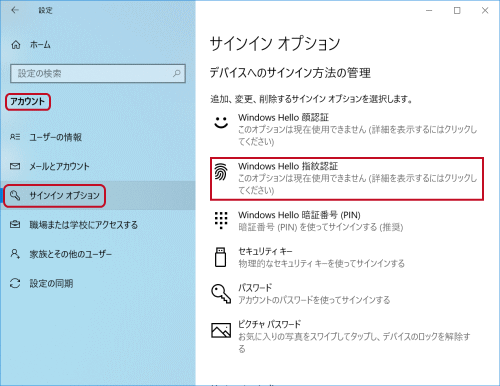Open 職場または学校にアクセスする page
Viewport: 500px width, 386px height.
click(98, 225)
